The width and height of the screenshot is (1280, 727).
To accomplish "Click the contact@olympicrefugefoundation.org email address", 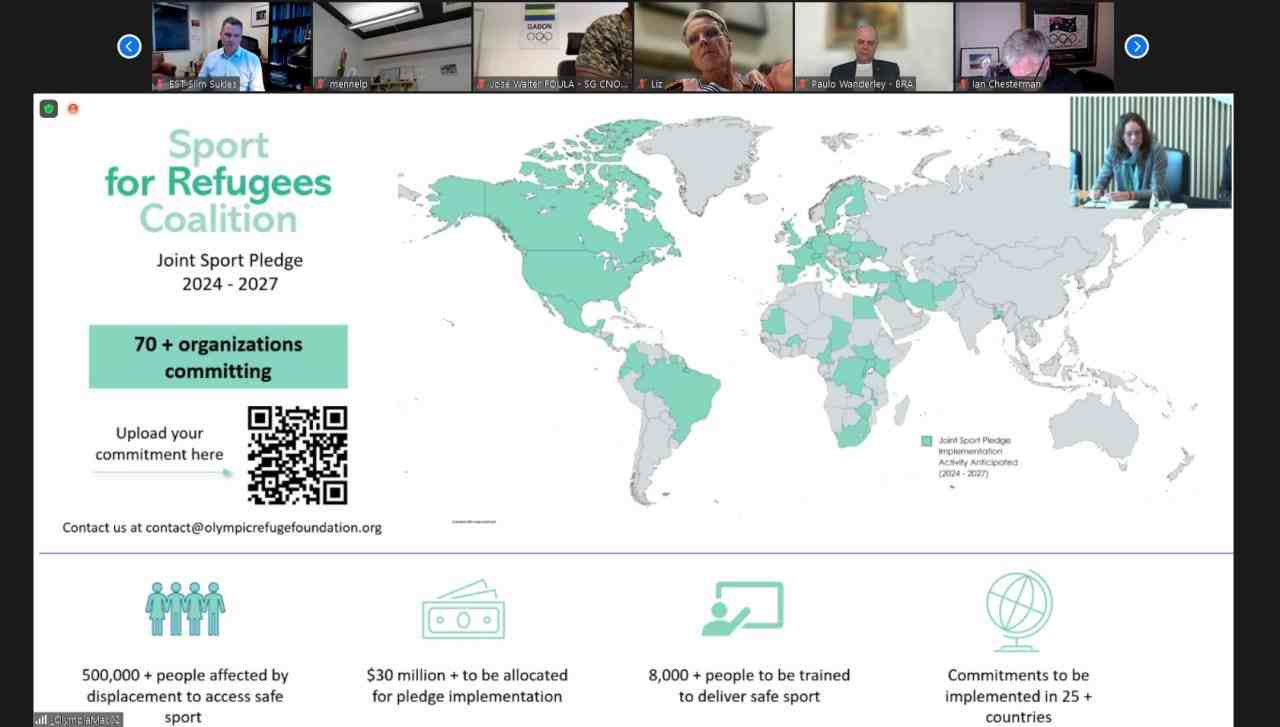I will pyautogui.click(x=263, y=527).
